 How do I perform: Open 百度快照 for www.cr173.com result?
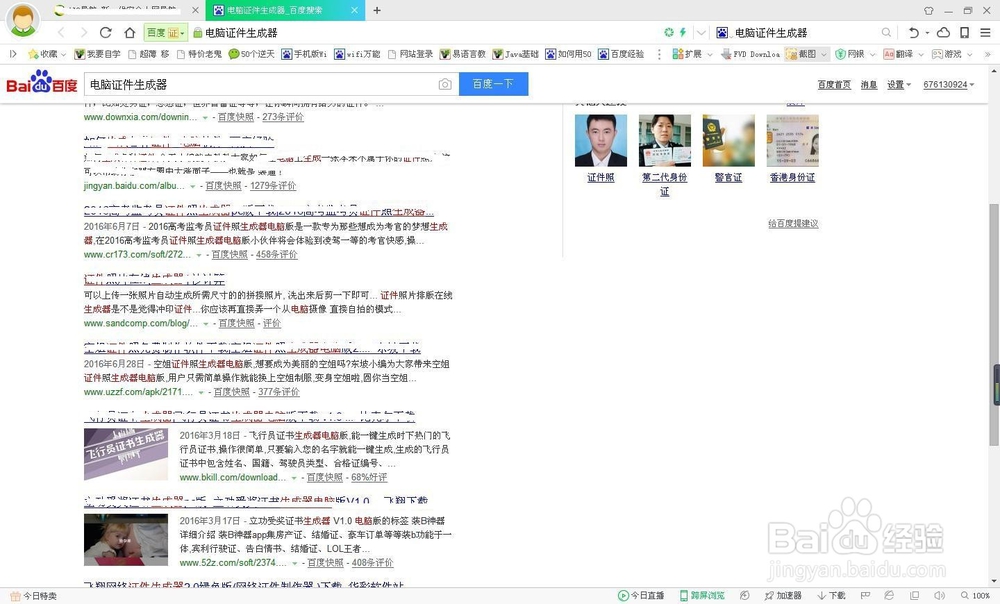(230, 254)
